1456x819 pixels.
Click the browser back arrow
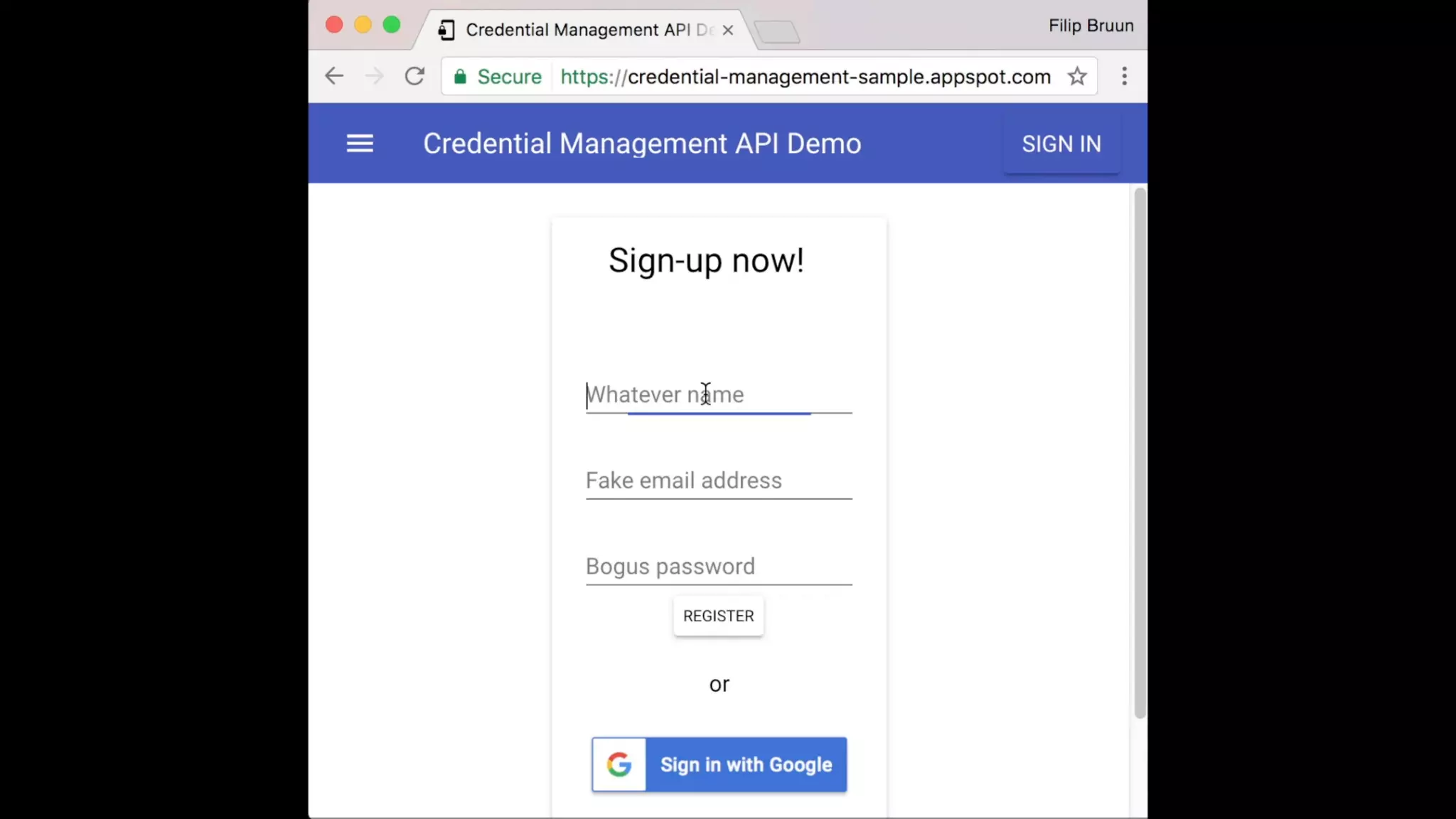[x=334, y=76]
